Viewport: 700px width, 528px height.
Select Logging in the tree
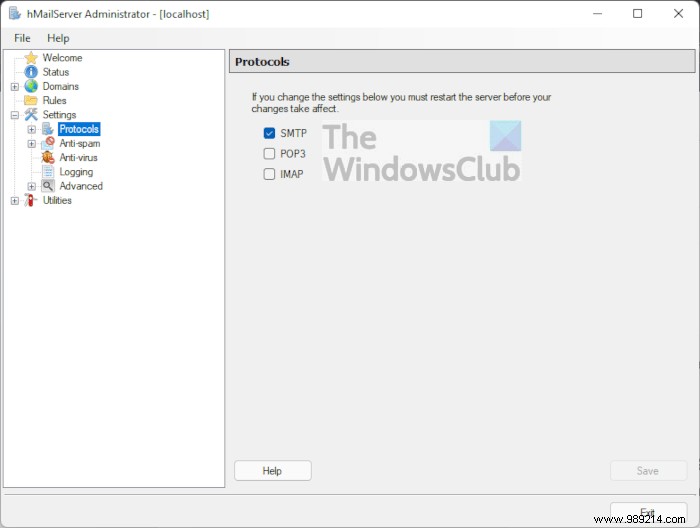76,172
